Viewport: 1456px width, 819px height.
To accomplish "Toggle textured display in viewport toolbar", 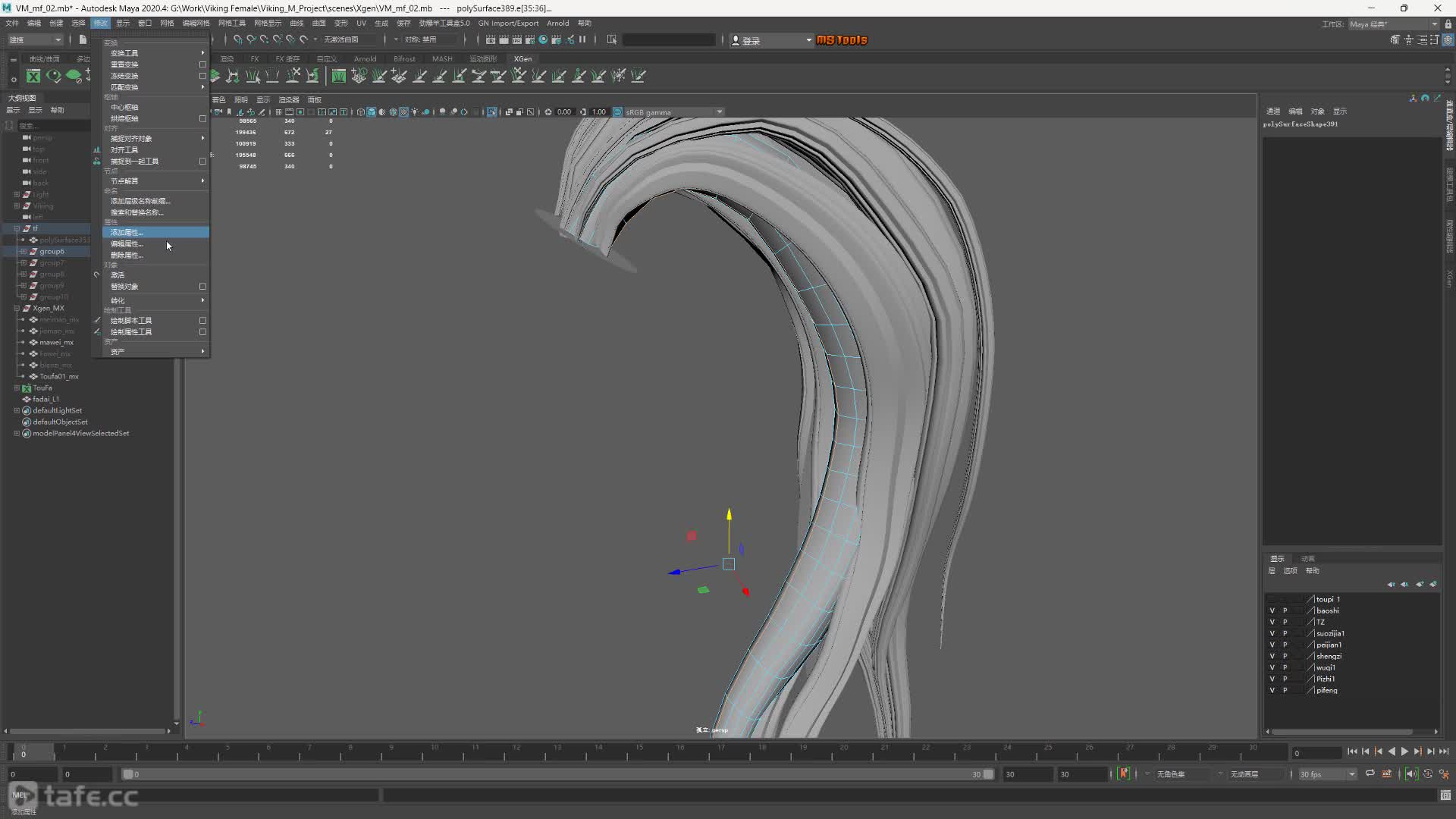I will pos(404,112).
